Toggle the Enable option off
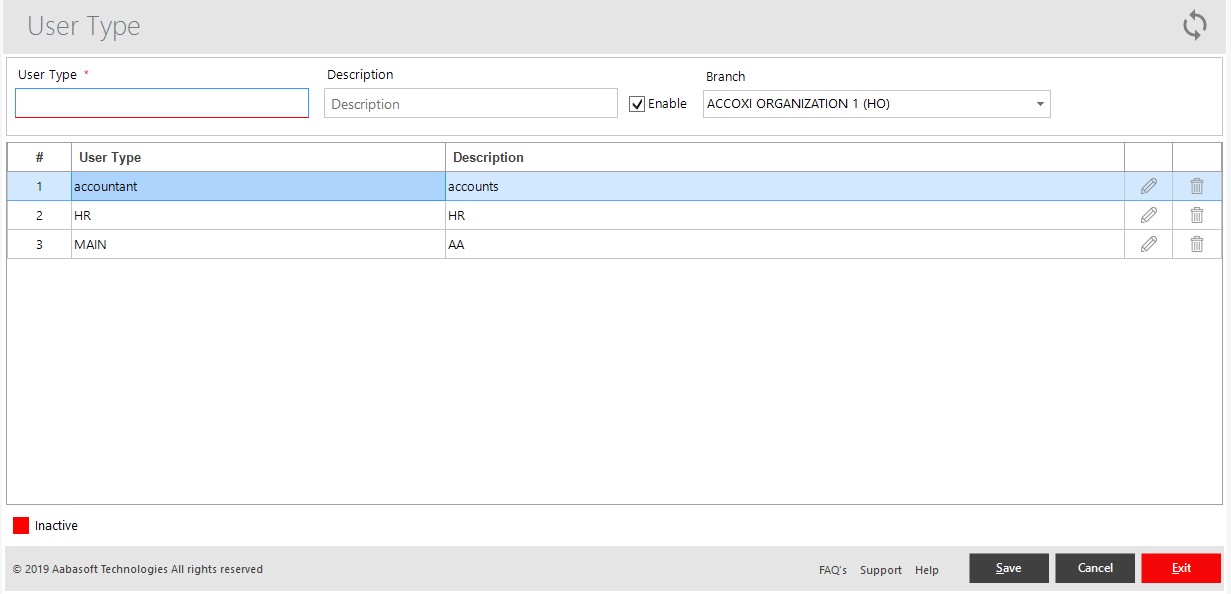Screen dimensions: 1231x594 coord(637,103)
